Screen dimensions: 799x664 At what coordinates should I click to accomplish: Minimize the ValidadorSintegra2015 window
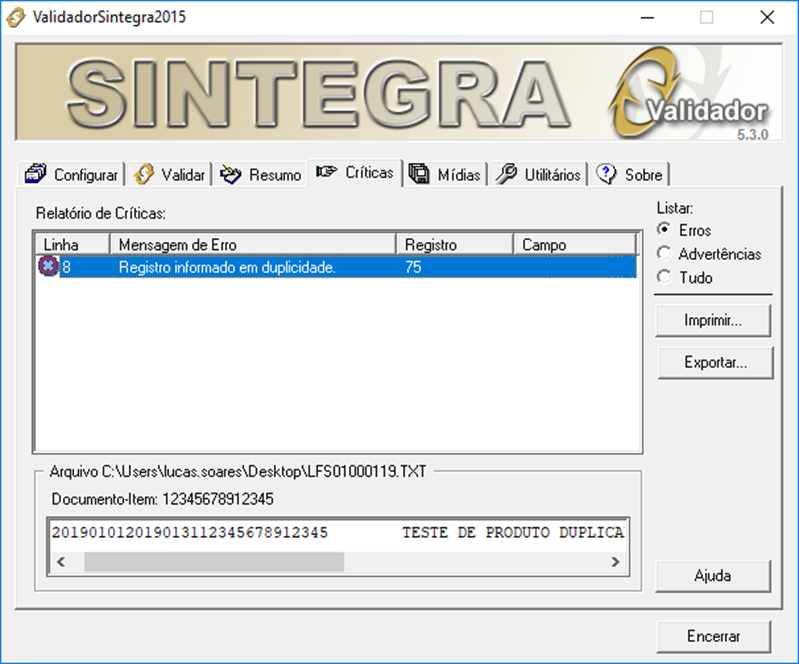647,17
